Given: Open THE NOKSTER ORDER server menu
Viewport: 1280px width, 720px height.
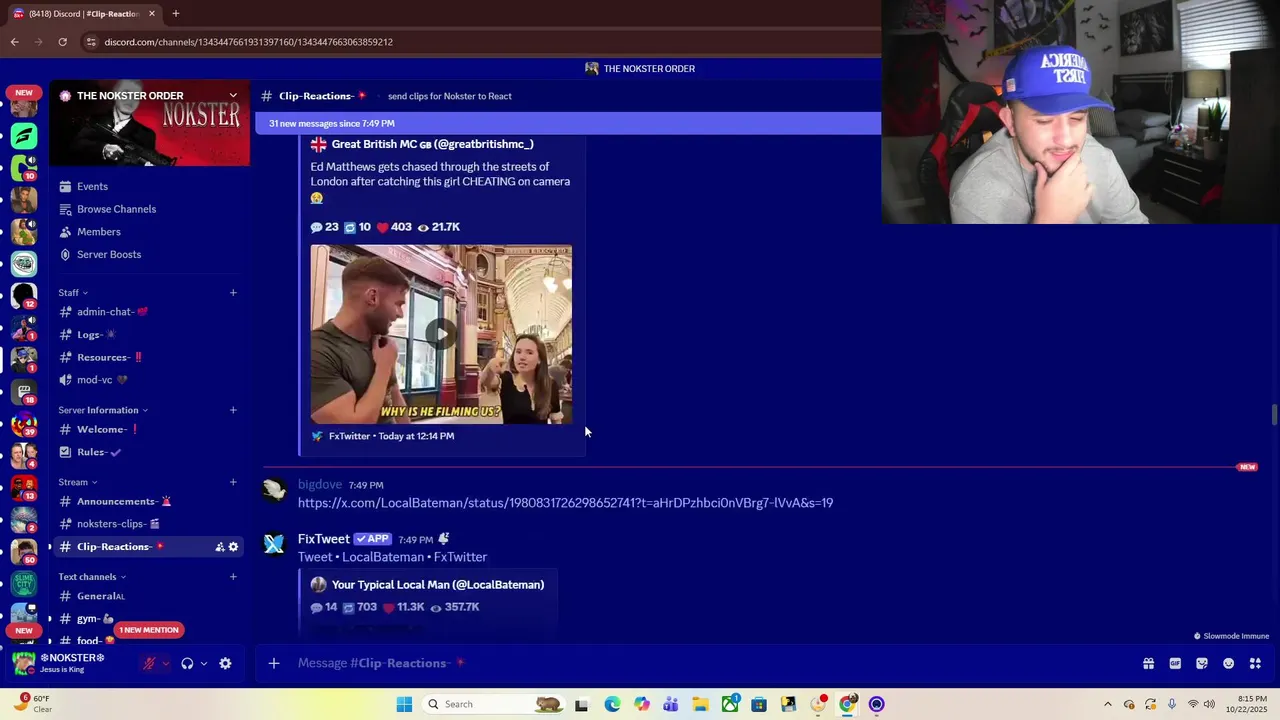Looking at the screenshot, I should (150, 96).
